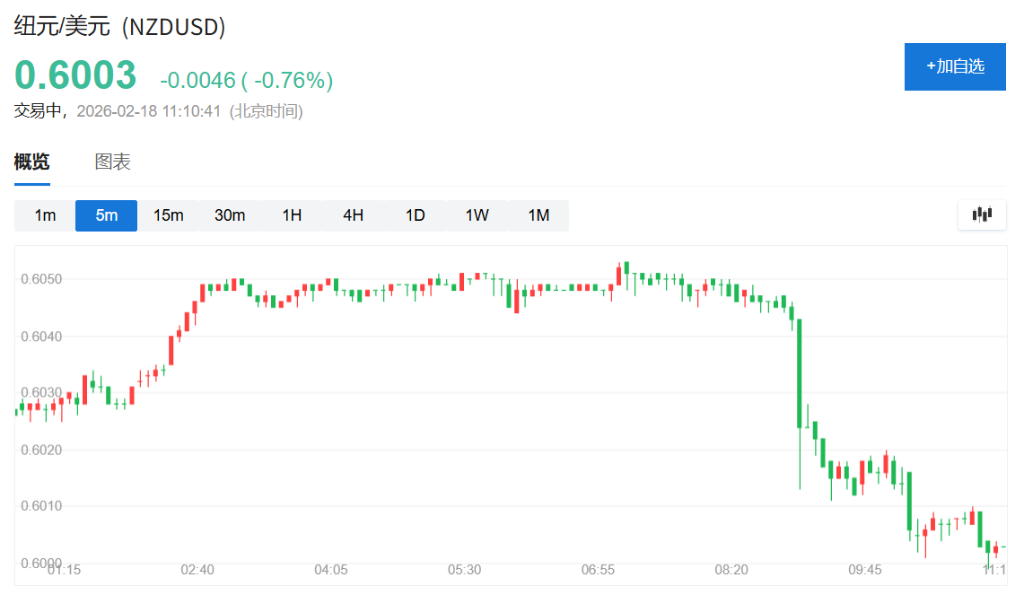Switch to 4H candles
Screen dimensions: 1024x602
pos(353,215)
